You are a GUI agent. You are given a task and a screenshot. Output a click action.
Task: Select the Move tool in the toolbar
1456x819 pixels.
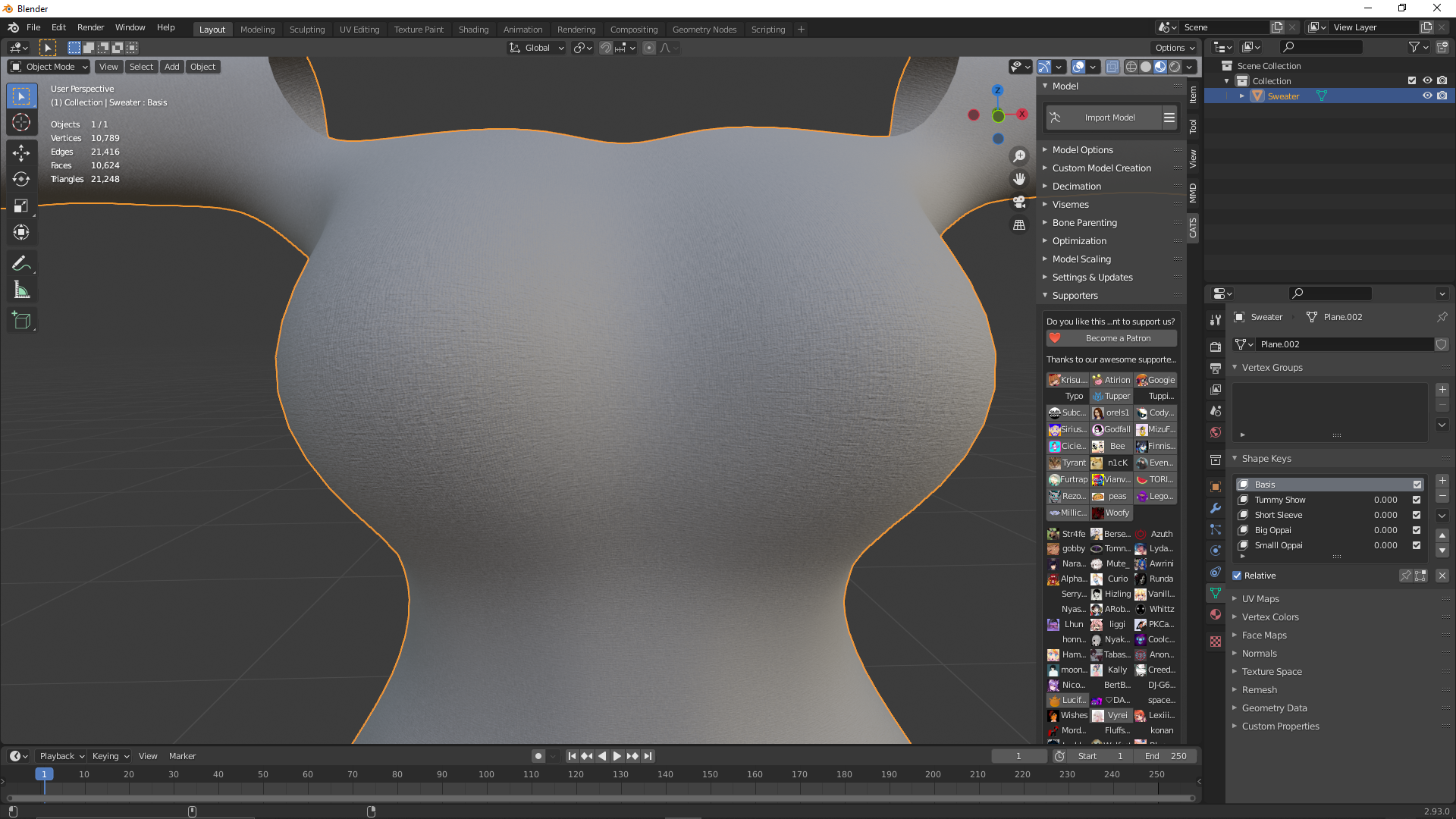point(21,152)
